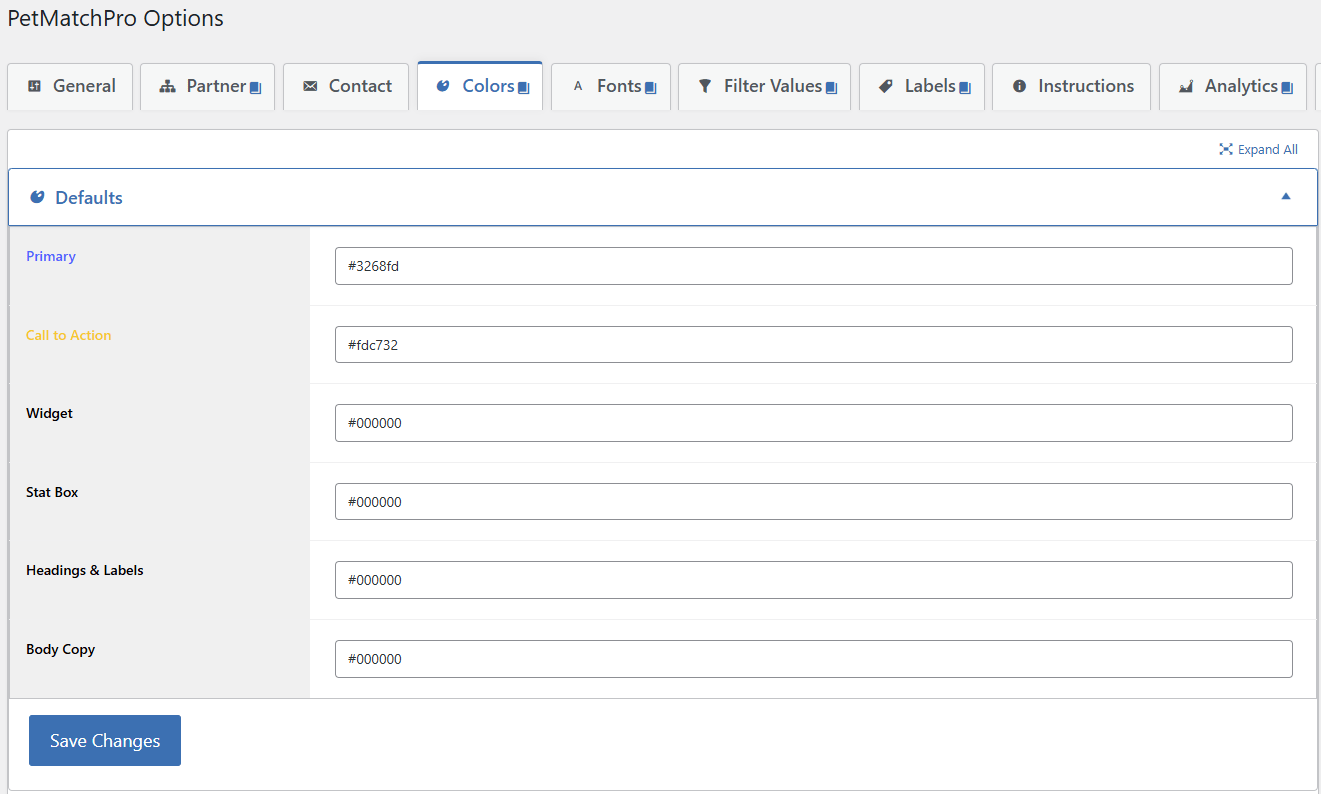
Task: Focus the Call to Action color field
Action: (813, 345)
